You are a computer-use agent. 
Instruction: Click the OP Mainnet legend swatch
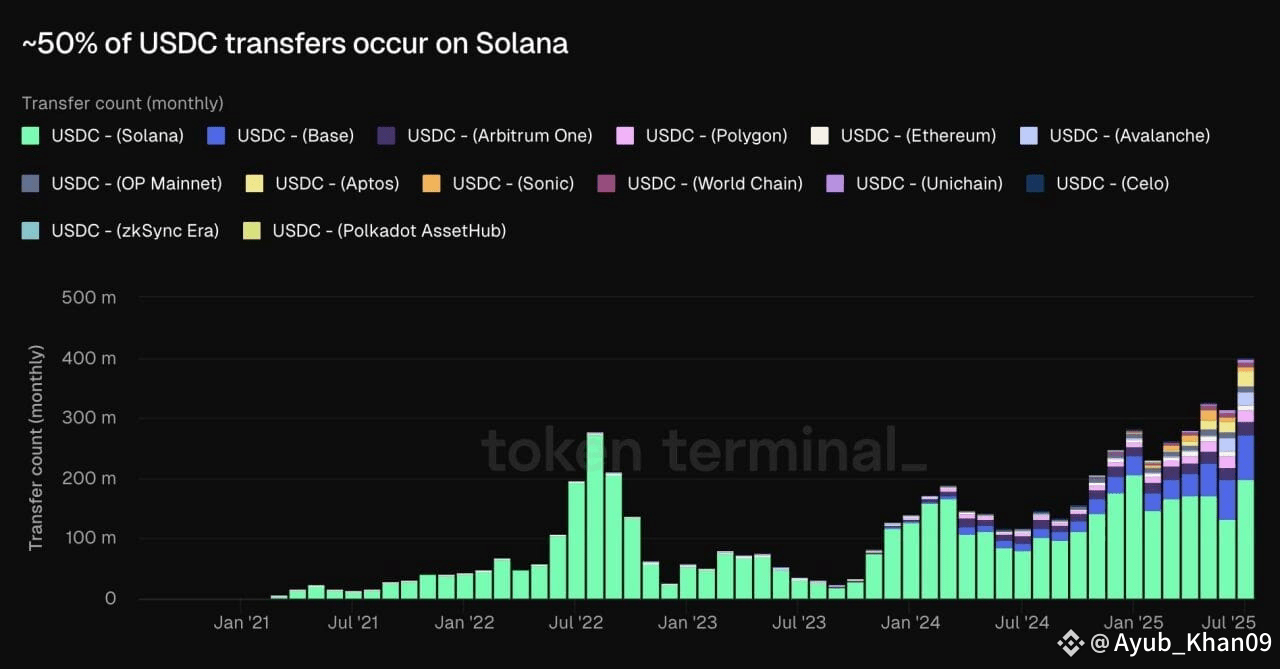pyautogui.click(x=31, y=183)
